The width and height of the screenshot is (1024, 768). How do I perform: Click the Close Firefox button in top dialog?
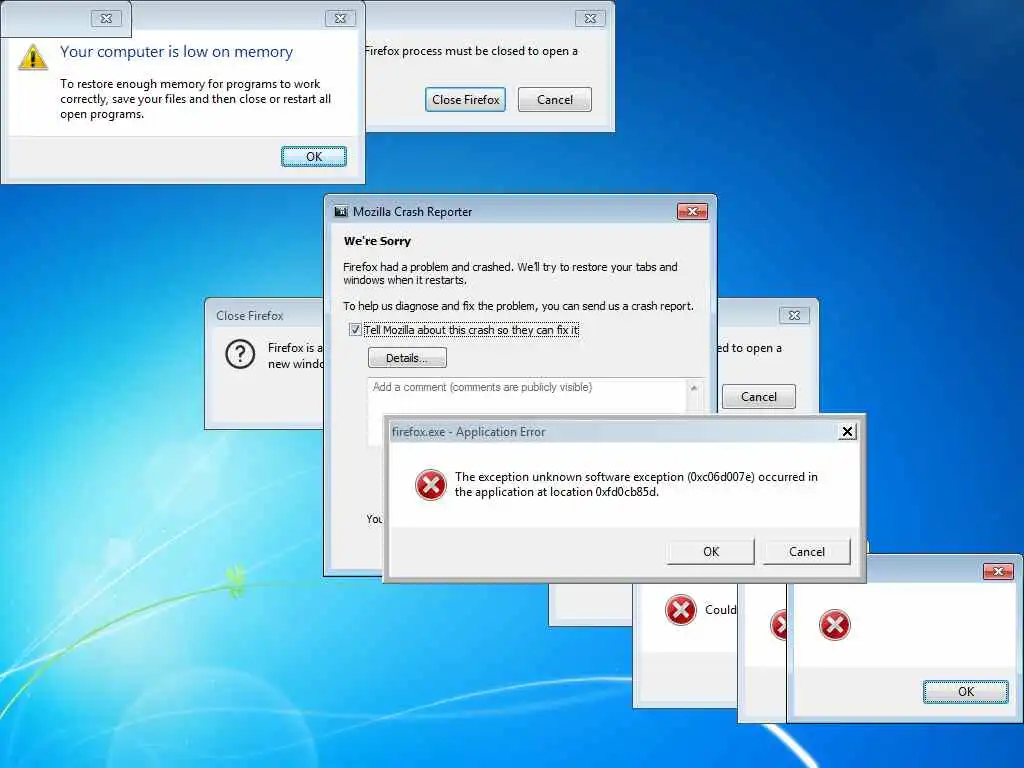[x=466, y=100]
